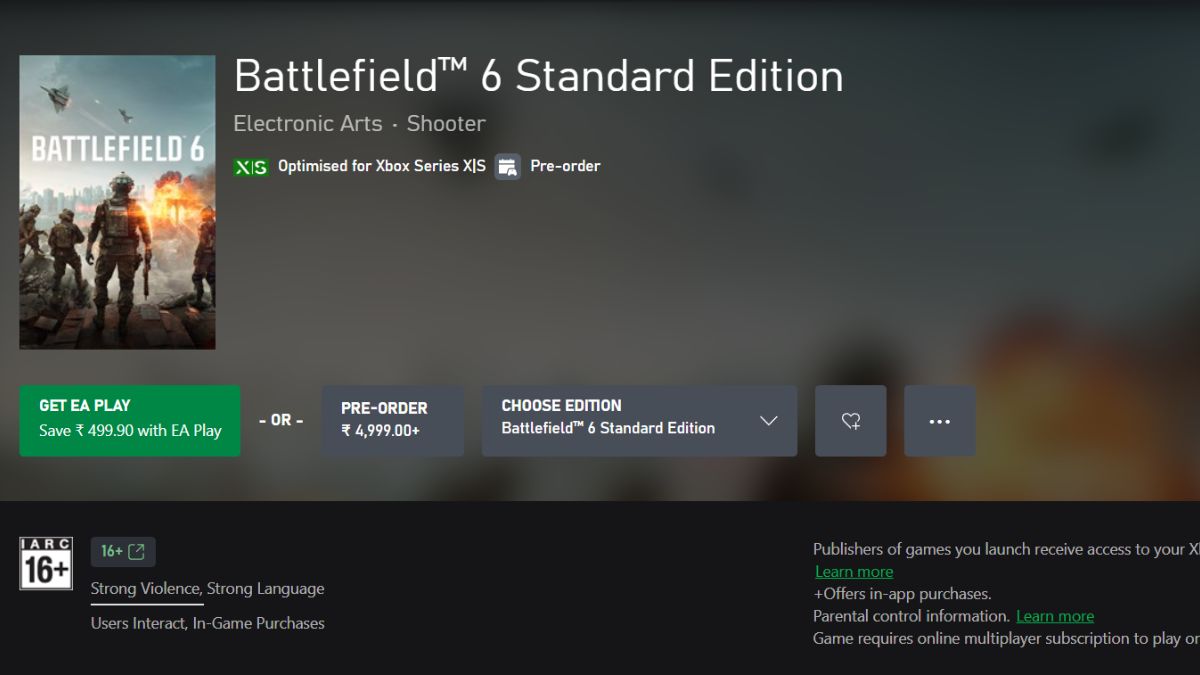Click Learn more about publisher data access
The image size is (1200, 675).
click(x=854, y=571)
